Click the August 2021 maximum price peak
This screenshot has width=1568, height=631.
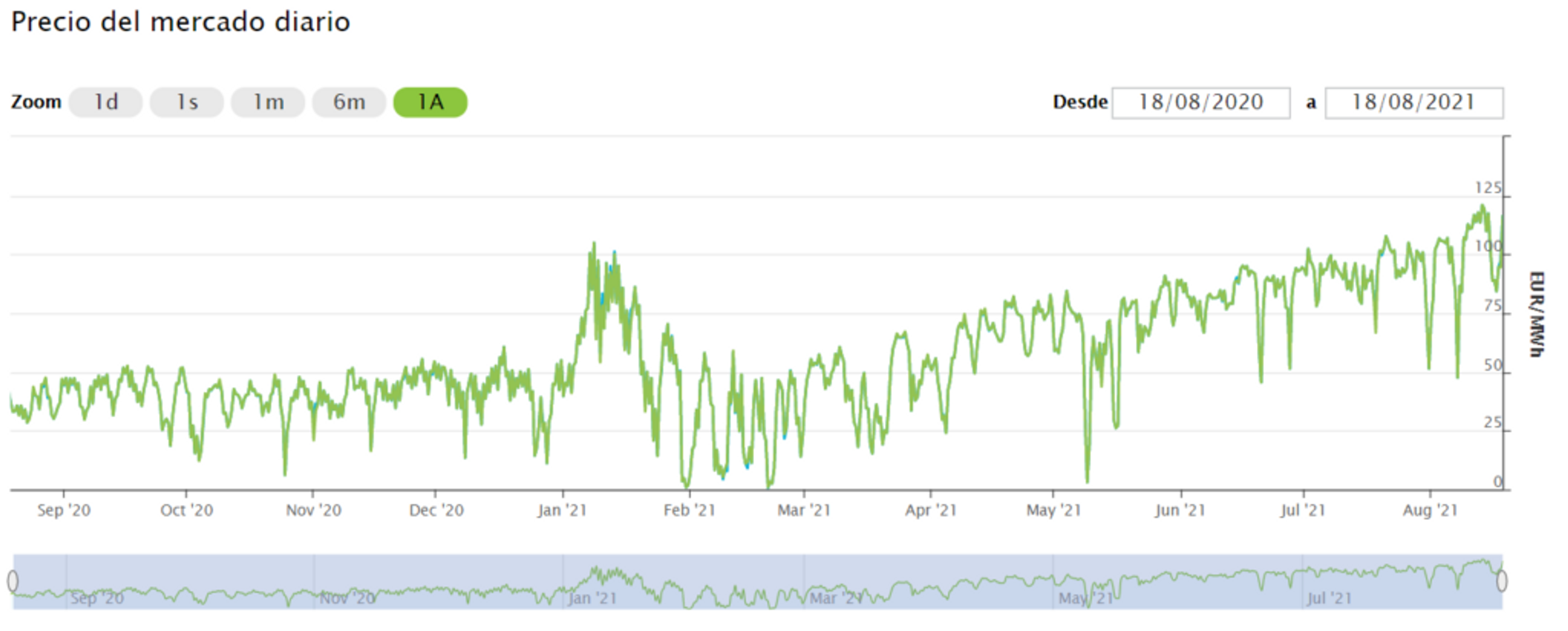[x=1483, y=206]
